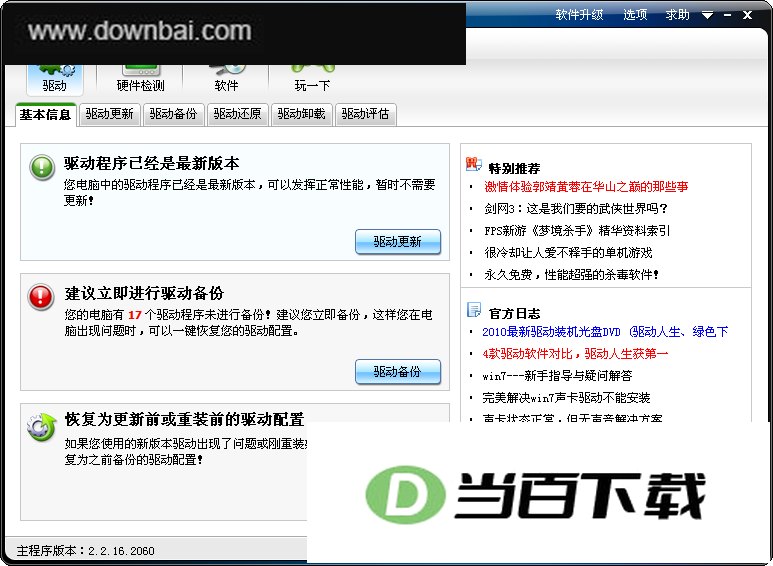Click the 特别推荐 heading
The image size is (773, 566).
(514, 169)
